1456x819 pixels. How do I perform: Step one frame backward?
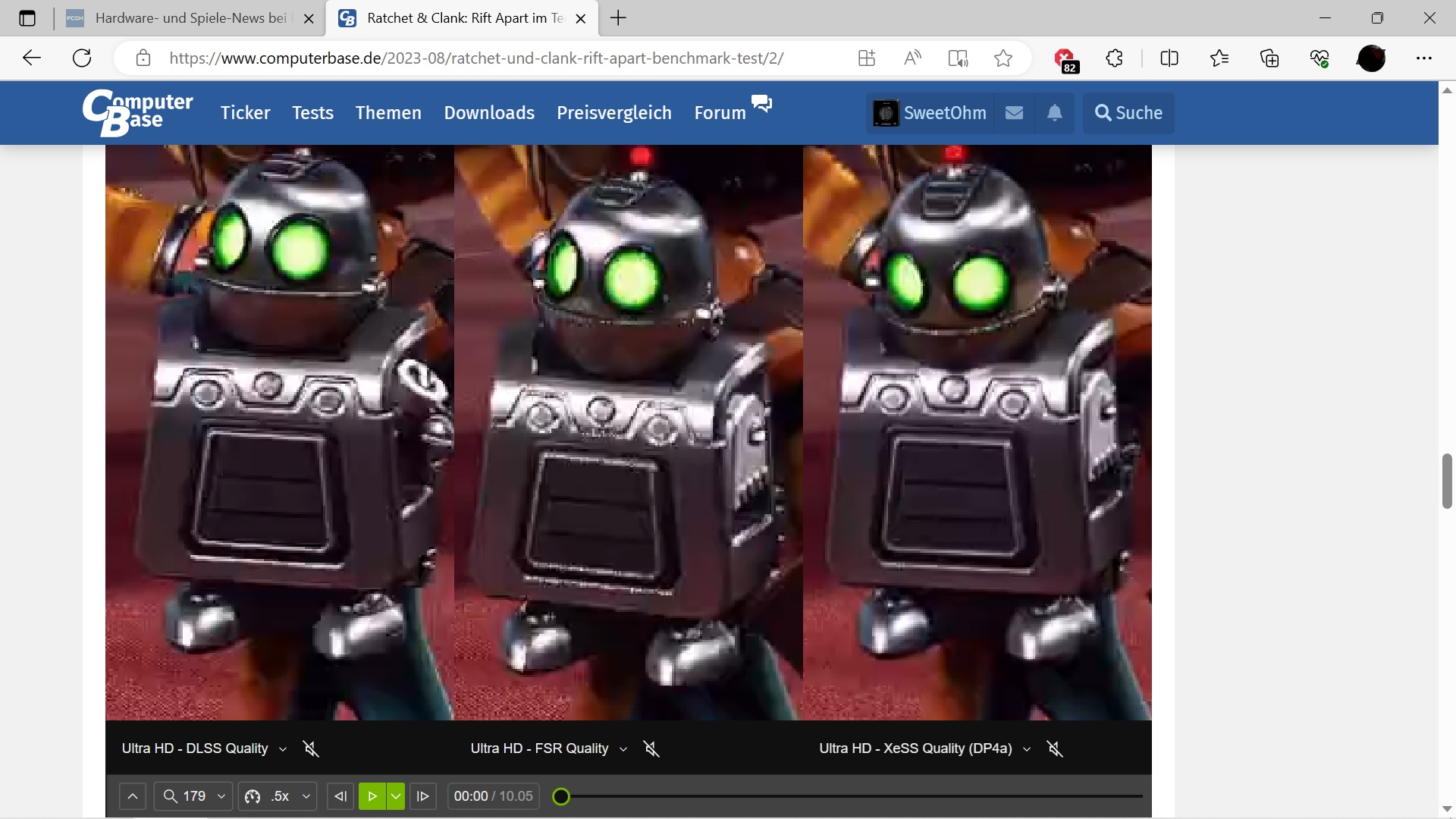[340, 796]
